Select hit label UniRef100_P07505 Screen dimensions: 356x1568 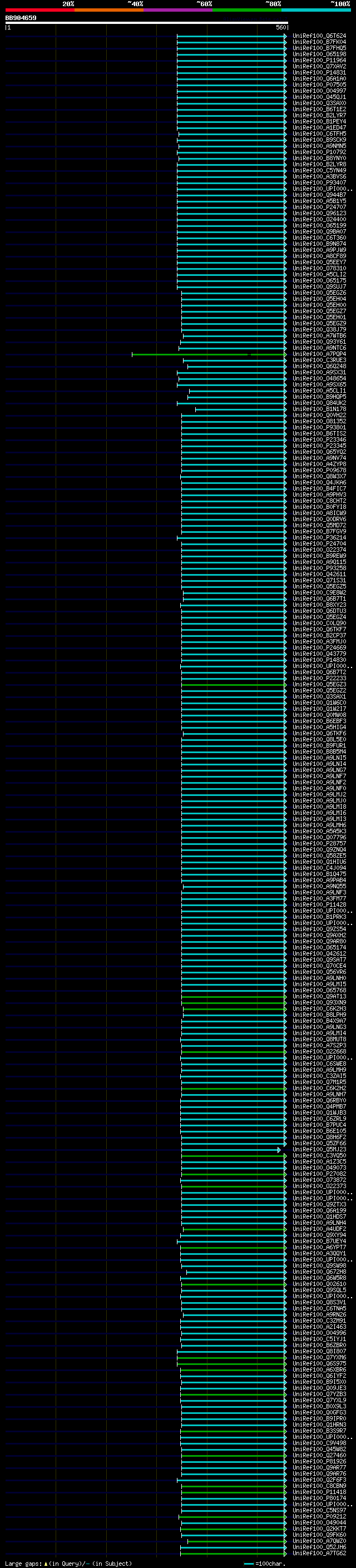(319, 85)
